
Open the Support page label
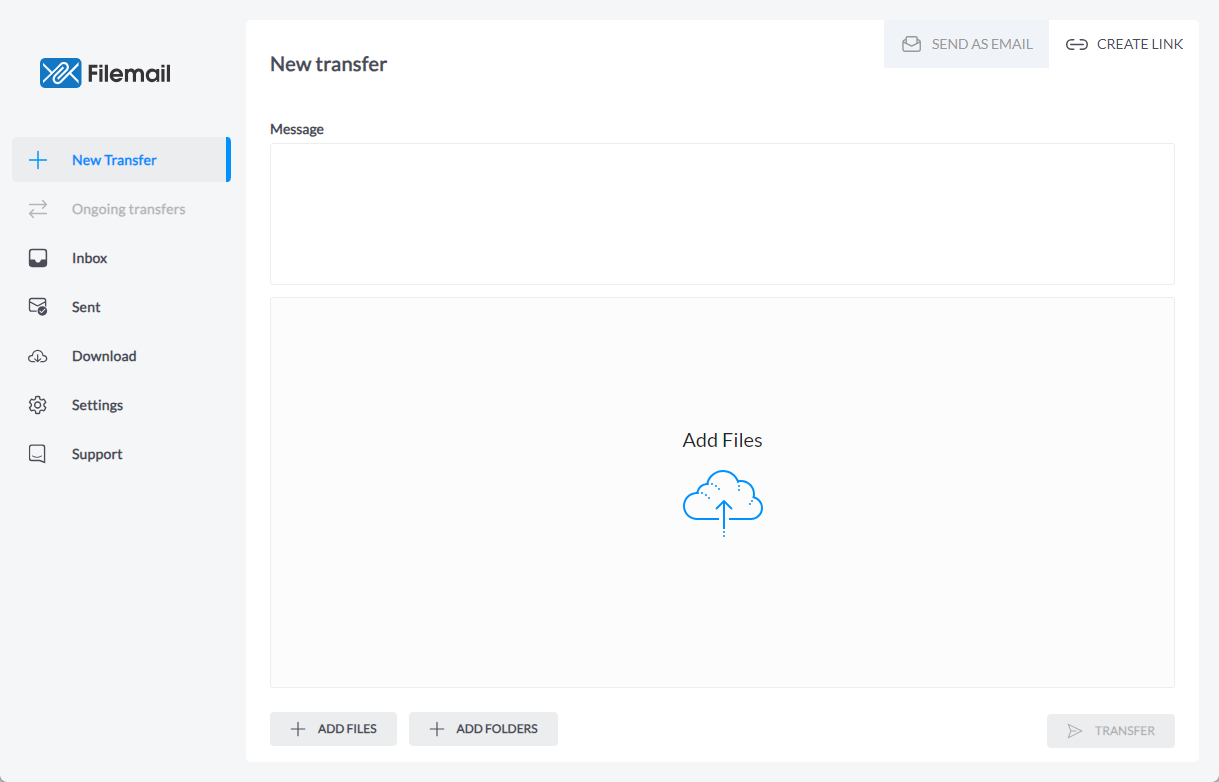pos(97,454)
